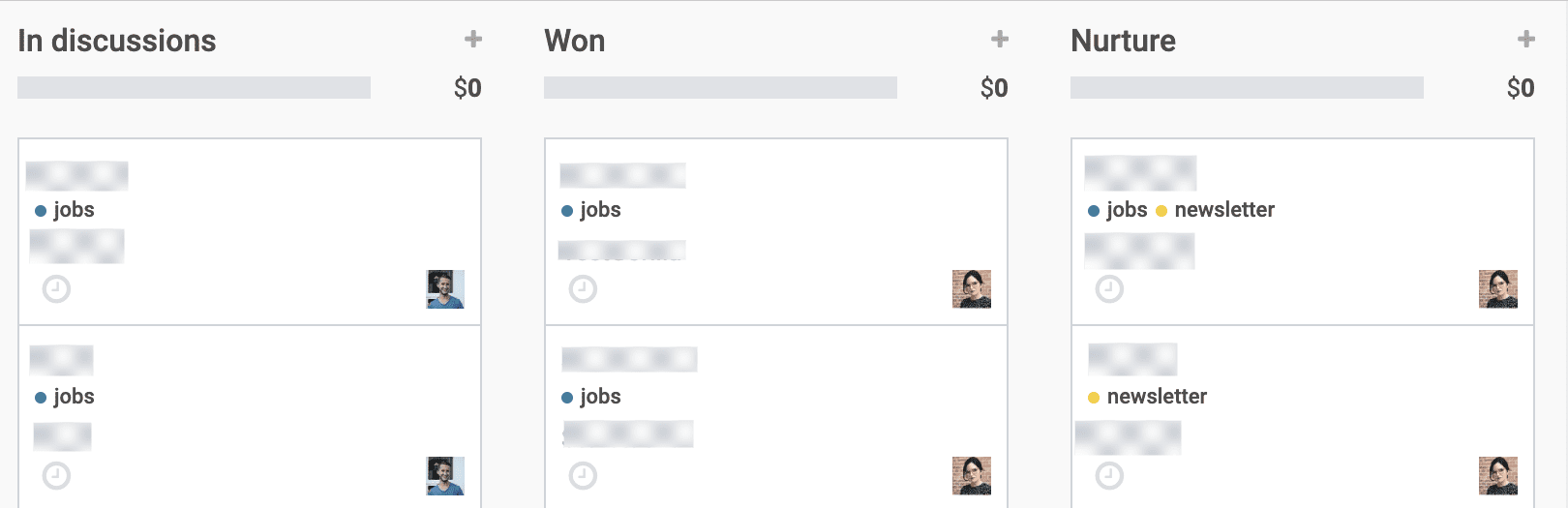
Task: Click salesperson avatar on first Nurture card
Action: [1498, 289]
